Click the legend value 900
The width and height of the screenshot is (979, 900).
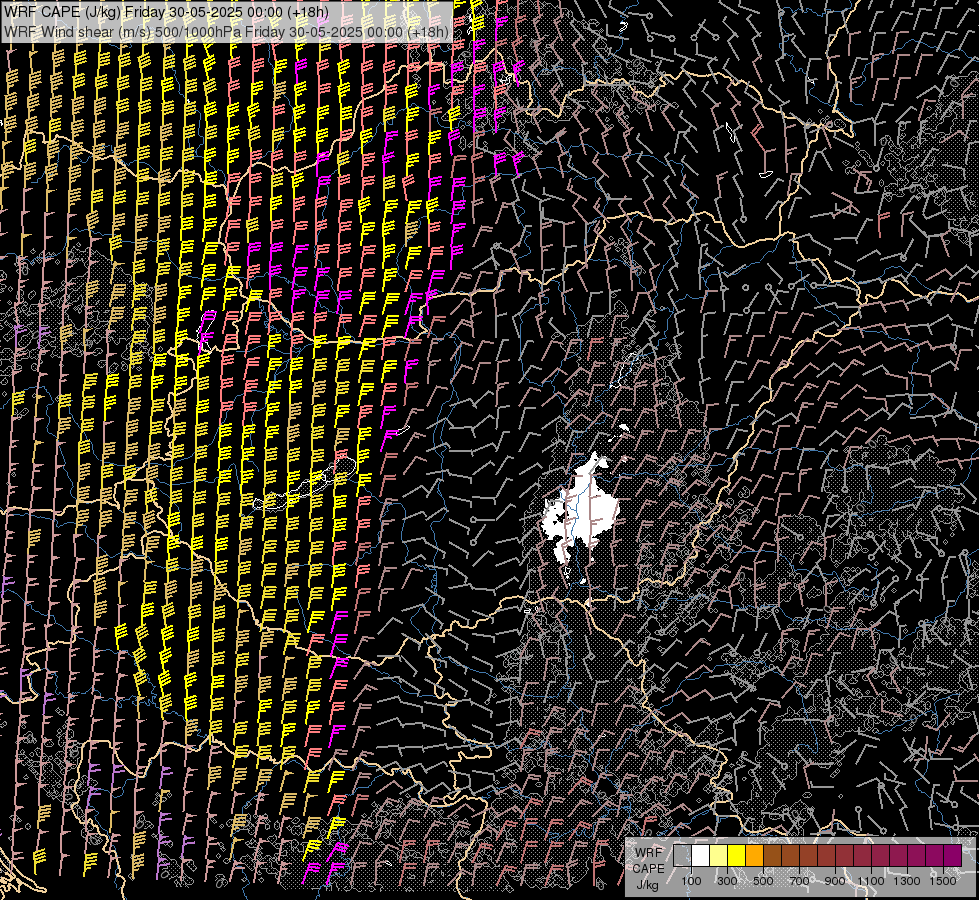pos(835,881)
